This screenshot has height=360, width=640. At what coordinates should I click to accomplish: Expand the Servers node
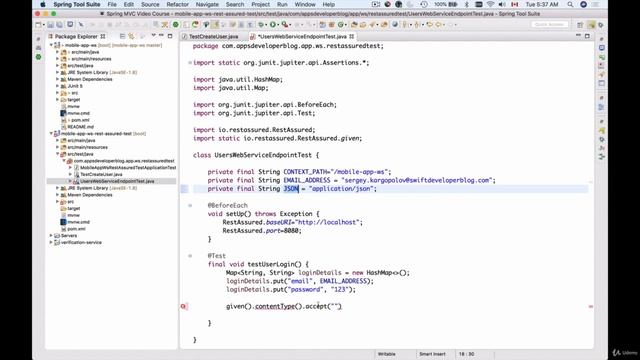pyautogui.click(x=51, y=236)
